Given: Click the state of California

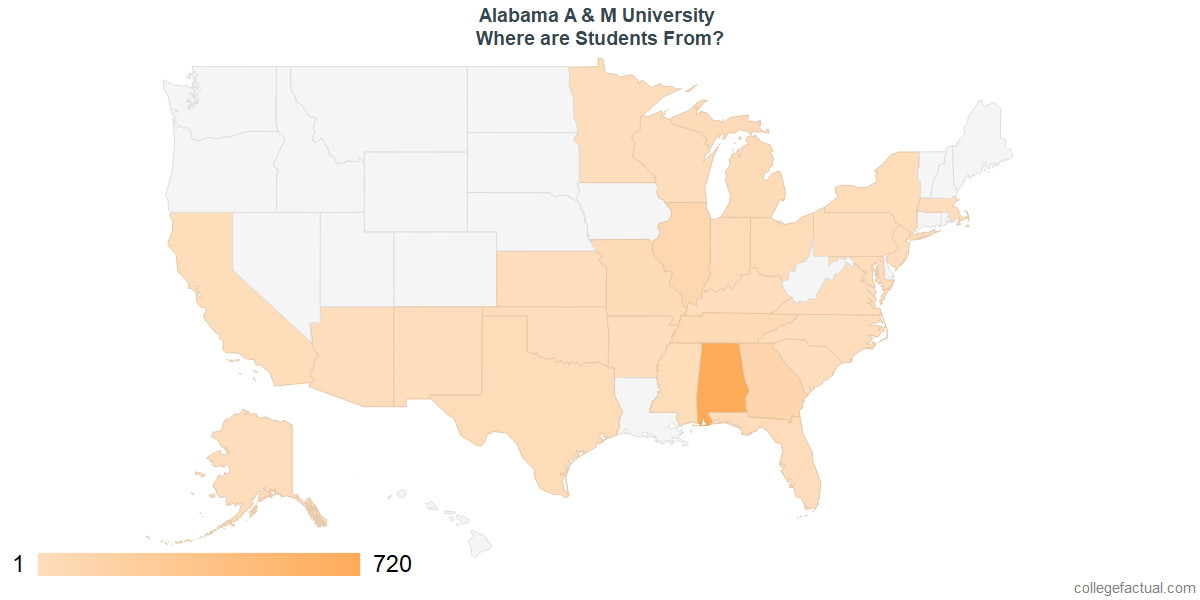Looking at the screenshot, I should (x=215, y=290).
